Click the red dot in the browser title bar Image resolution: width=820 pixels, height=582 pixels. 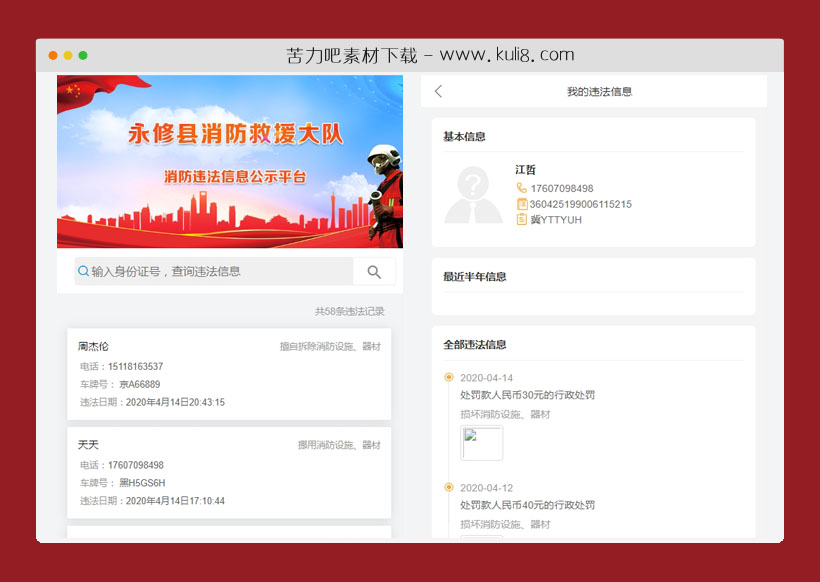(51, 56)
